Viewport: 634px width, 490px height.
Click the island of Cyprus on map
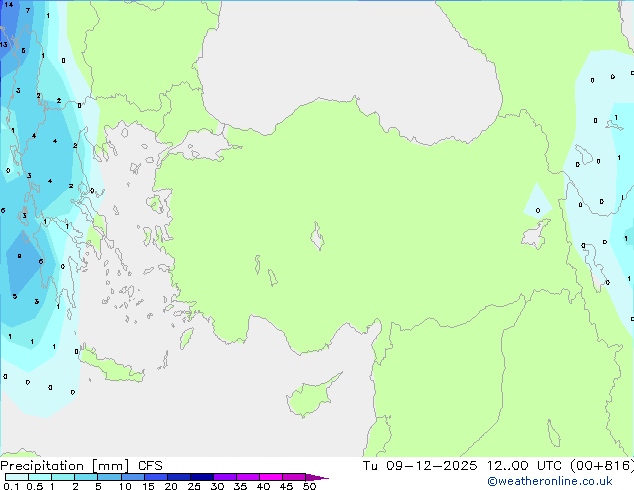(311, 396)
